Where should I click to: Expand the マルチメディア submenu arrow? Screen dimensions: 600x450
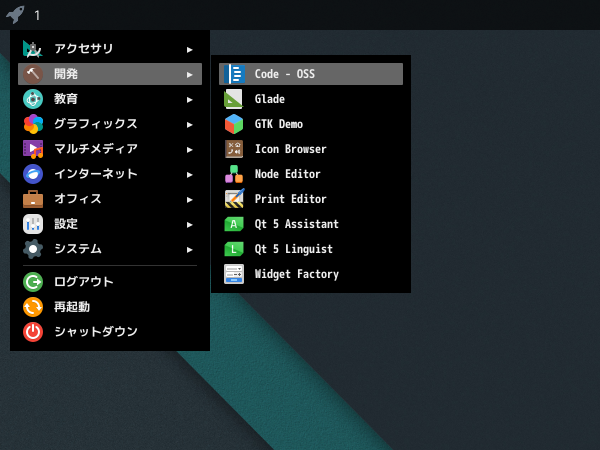(x=189, y=150)
